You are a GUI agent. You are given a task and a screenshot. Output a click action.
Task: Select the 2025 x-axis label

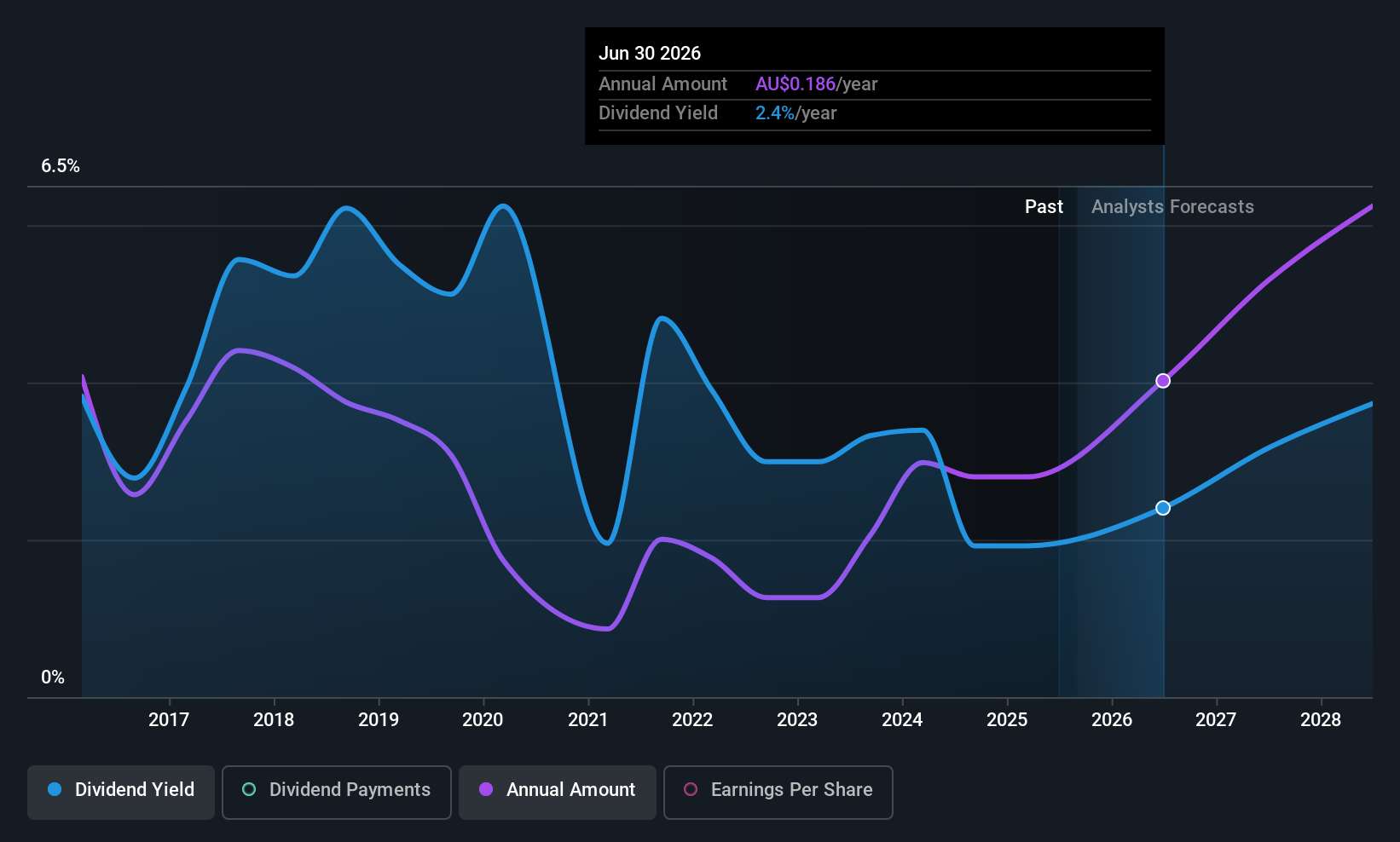coord(1007,720)
